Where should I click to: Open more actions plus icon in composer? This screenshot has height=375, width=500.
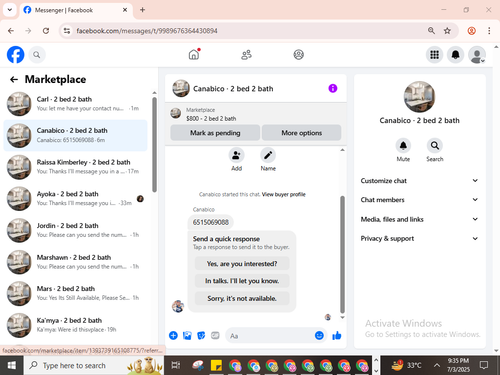click(x=173, y=335)
